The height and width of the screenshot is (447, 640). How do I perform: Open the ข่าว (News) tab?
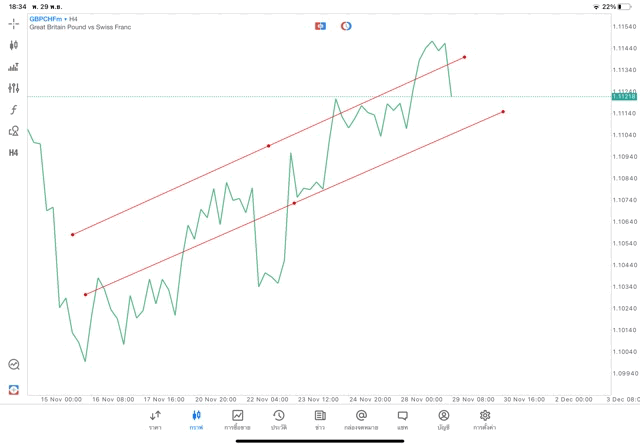tap(320, 419)
